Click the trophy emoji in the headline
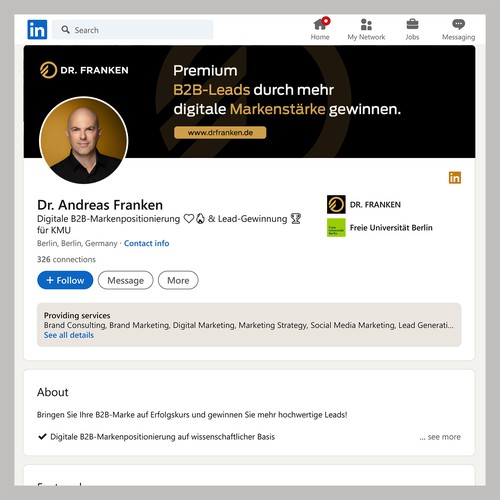 [x=296, y=219]
